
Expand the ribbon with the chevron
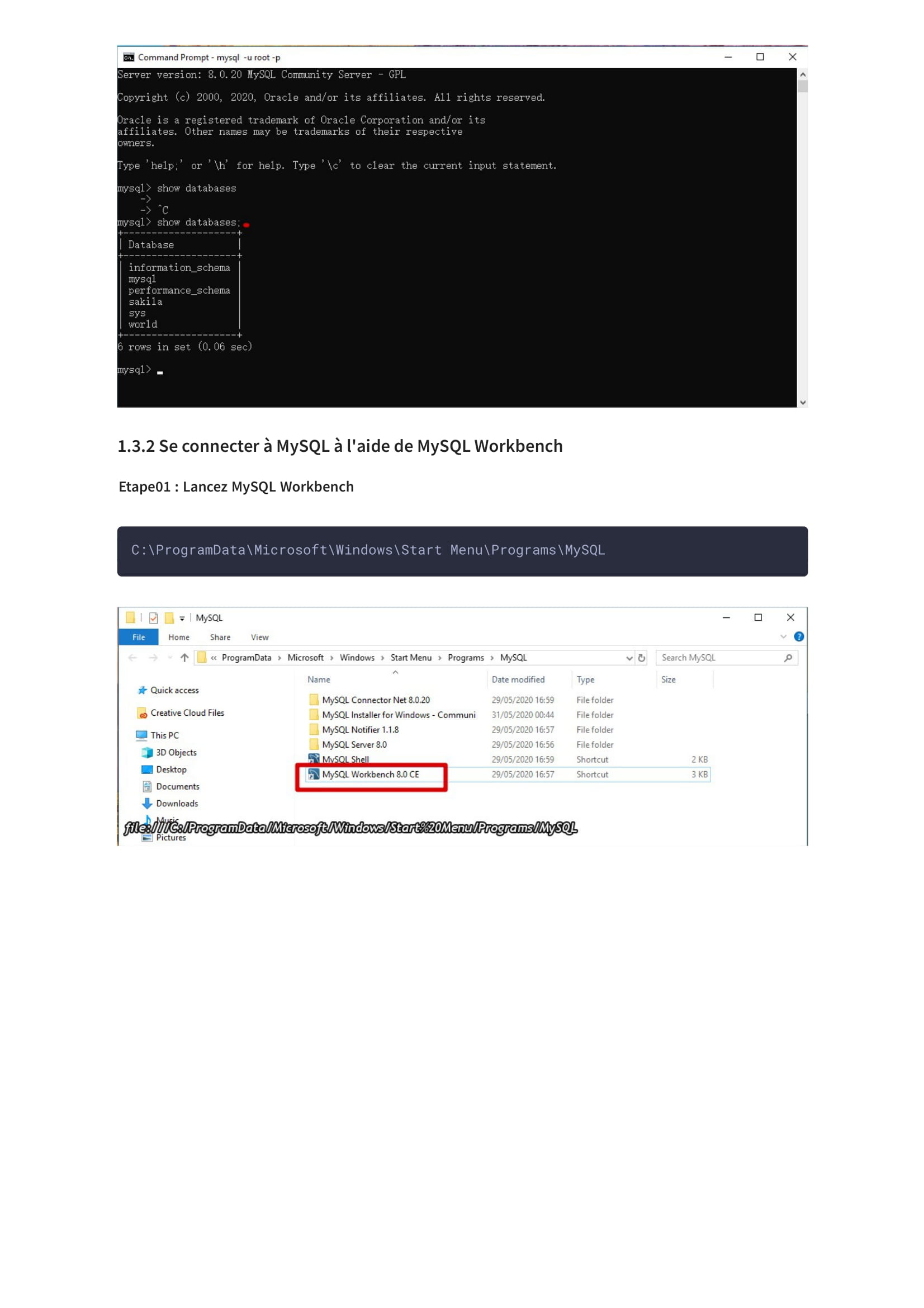(x=783, y=636)
